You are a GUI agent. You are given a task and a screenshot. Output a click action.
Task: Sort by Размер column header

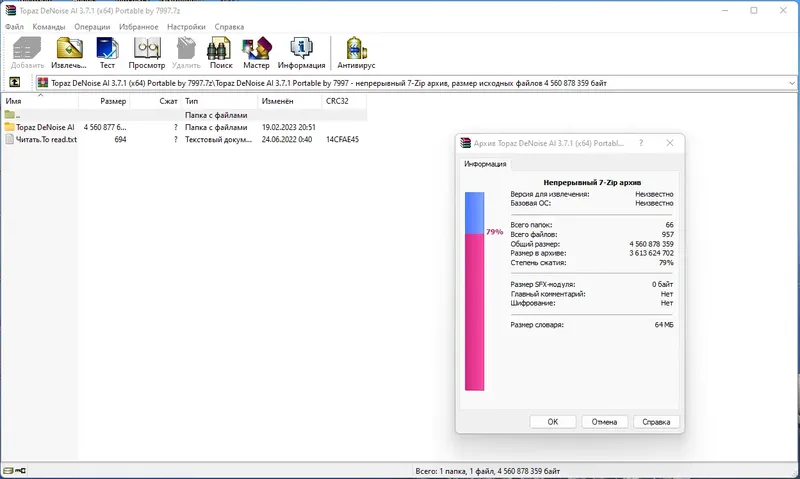point(104,101)
